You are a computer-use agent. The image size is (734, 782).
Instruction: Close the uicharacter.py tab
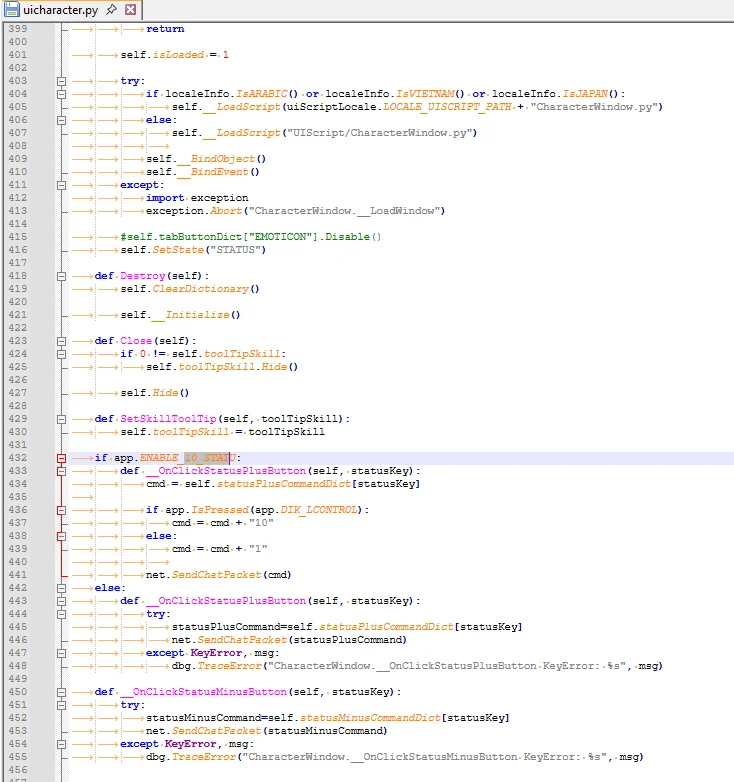click(130, 10)
